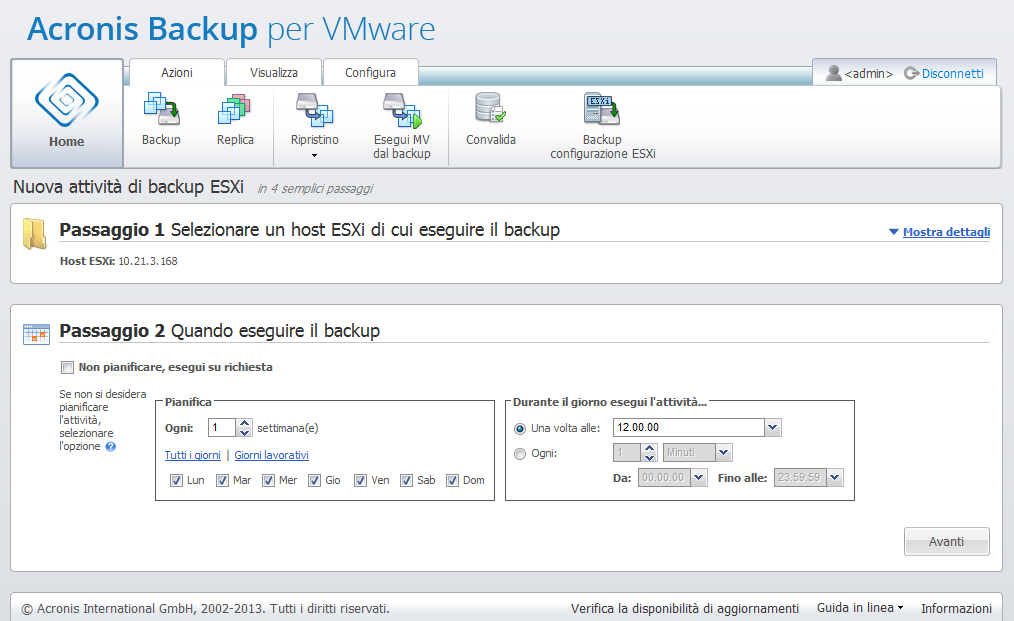Open the Replica tool
The image size is (1014, 621).
(x=234, y=109)
